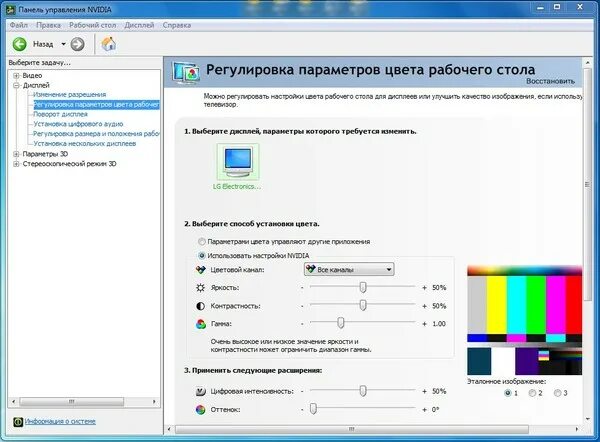Click the system information icon
Screen dimensions: 600x442
tap(18, 422)
